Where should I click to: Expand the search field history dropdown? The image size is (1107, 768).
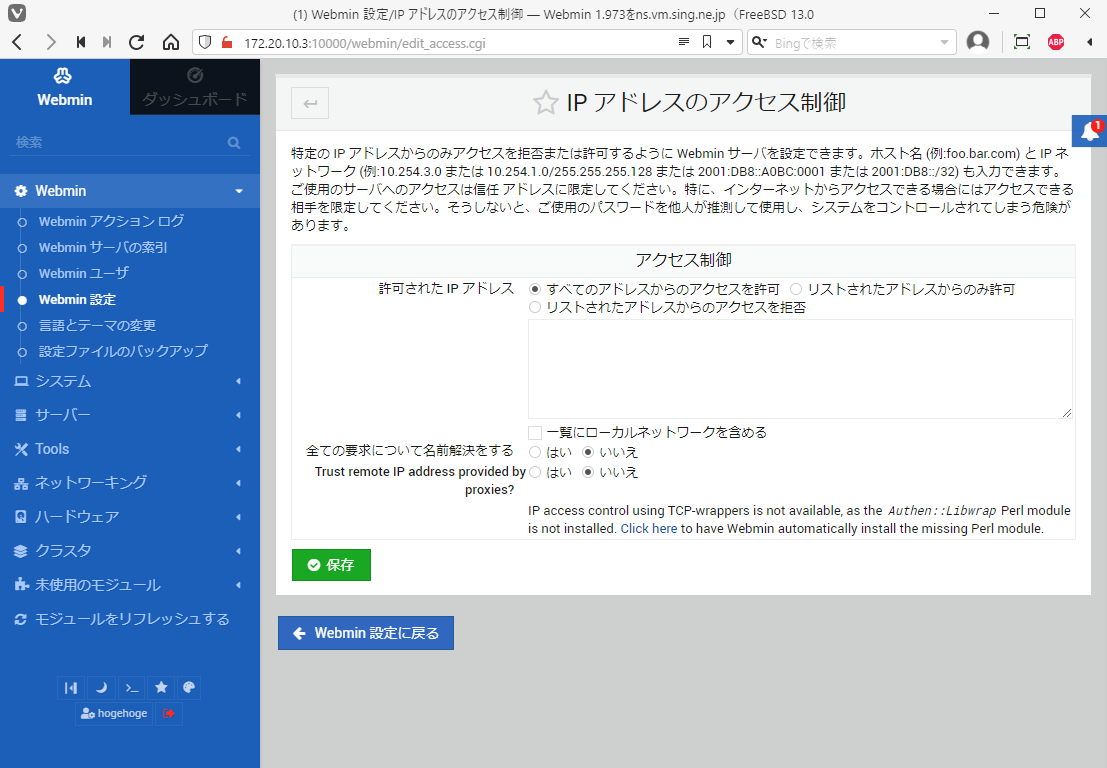coord(944,42)
